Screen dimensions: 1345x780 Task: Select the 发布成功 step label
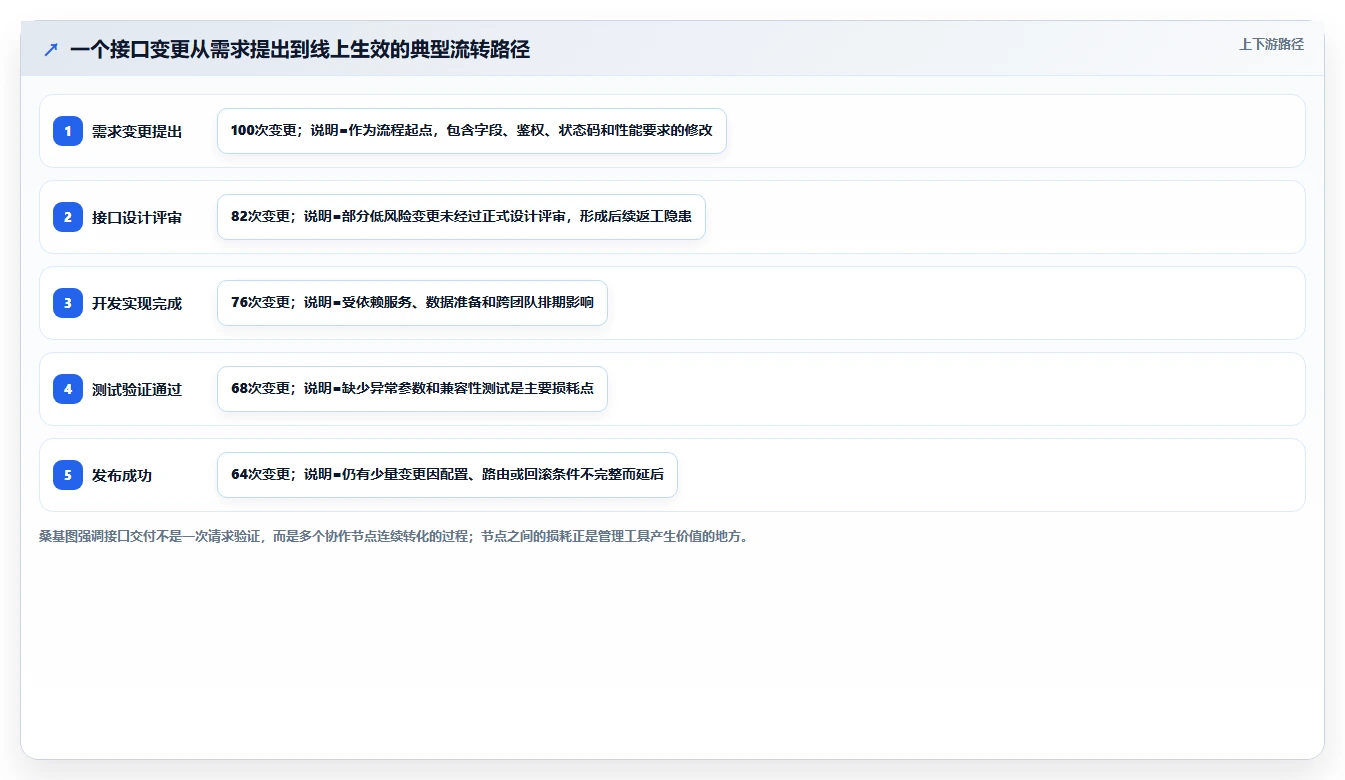[122, 475]
